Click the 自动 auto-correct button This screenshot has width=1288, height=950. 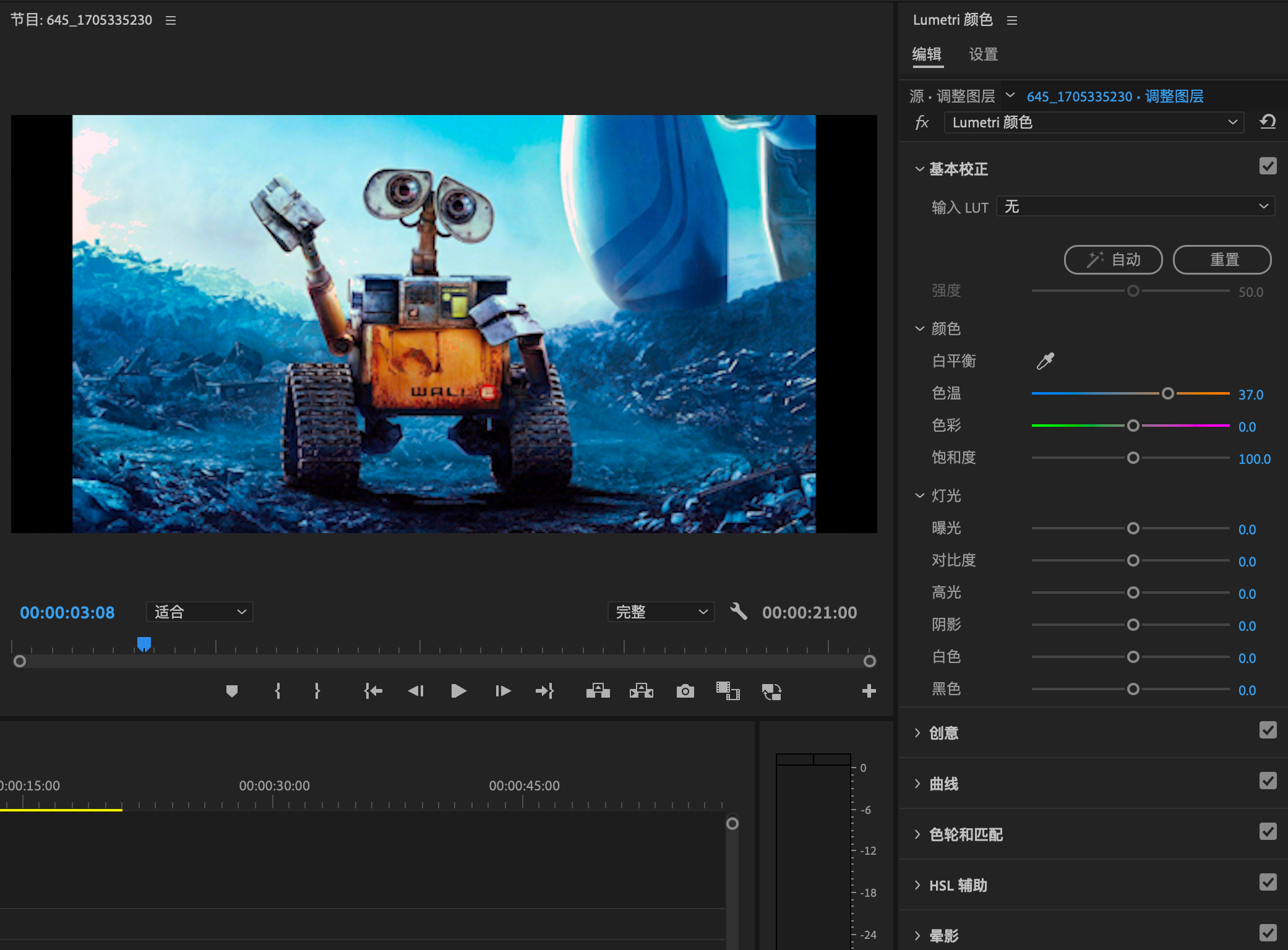coord(1113,260)
